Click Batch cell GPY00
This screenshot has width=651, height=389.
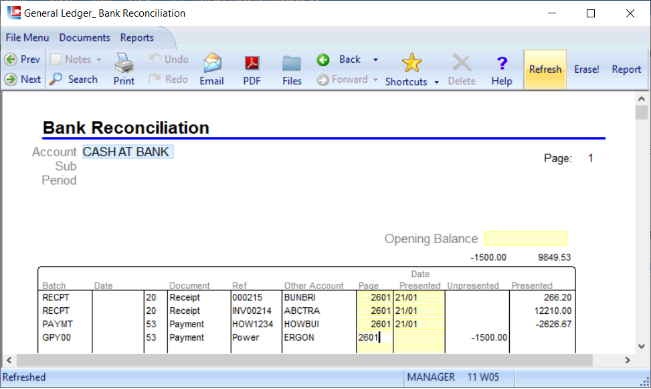pos(56,337)
